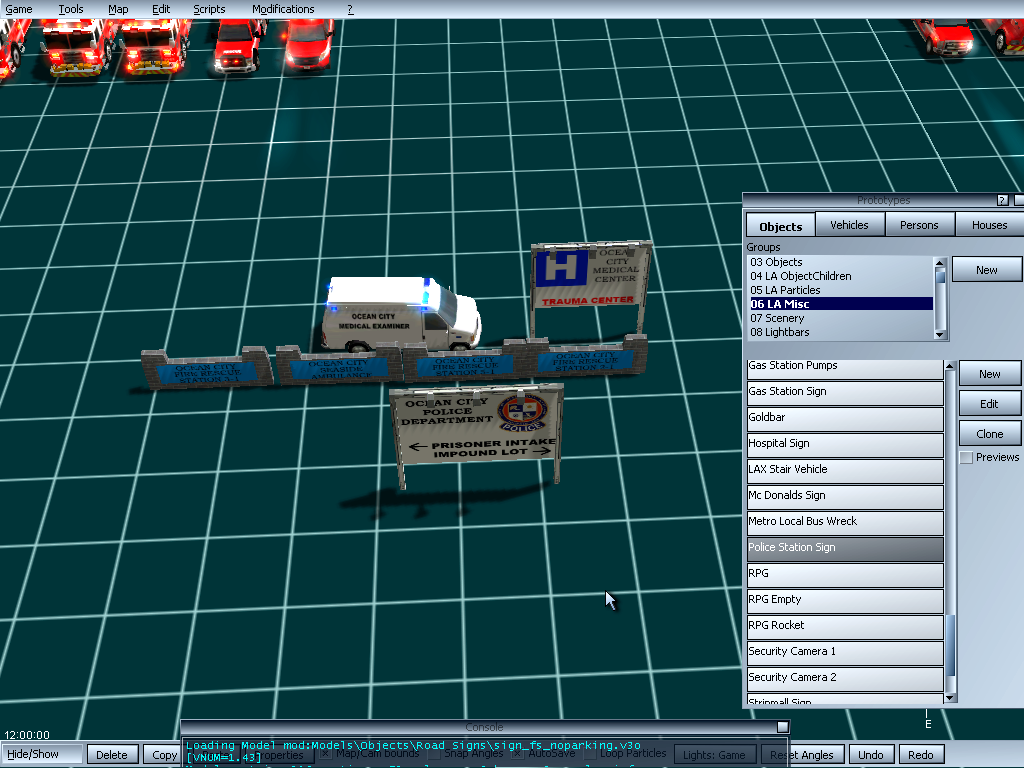Click the 12:00:00 time display
The width and height of the screenshot is (1024, 768).
point(27,735)
